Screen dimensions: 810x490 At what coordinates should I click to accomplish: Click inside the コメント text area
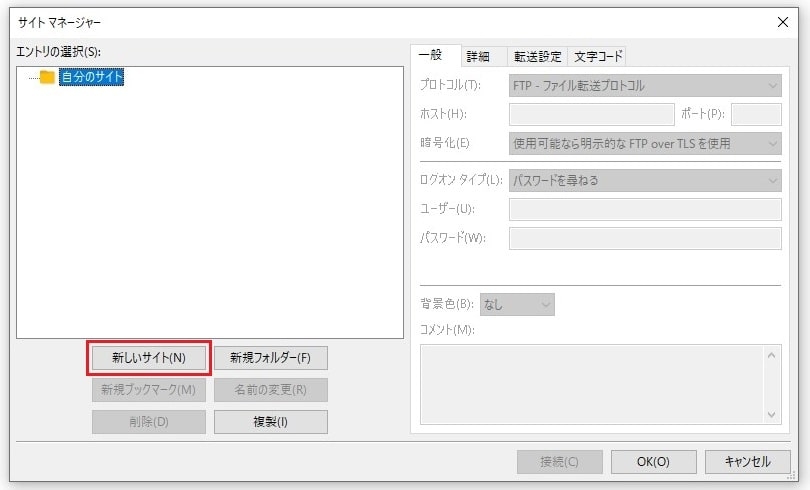[x=590, y=385]
